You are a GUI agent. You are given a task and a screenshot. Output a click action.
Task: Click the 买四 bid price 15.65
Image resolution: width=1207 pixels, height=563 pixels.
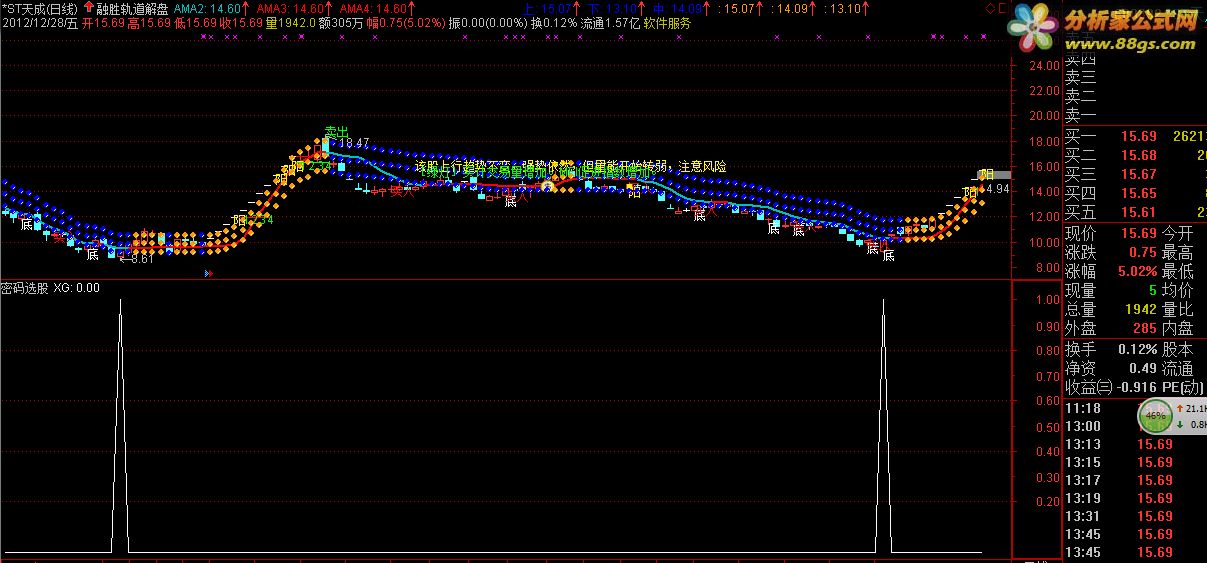point(1138,193)
